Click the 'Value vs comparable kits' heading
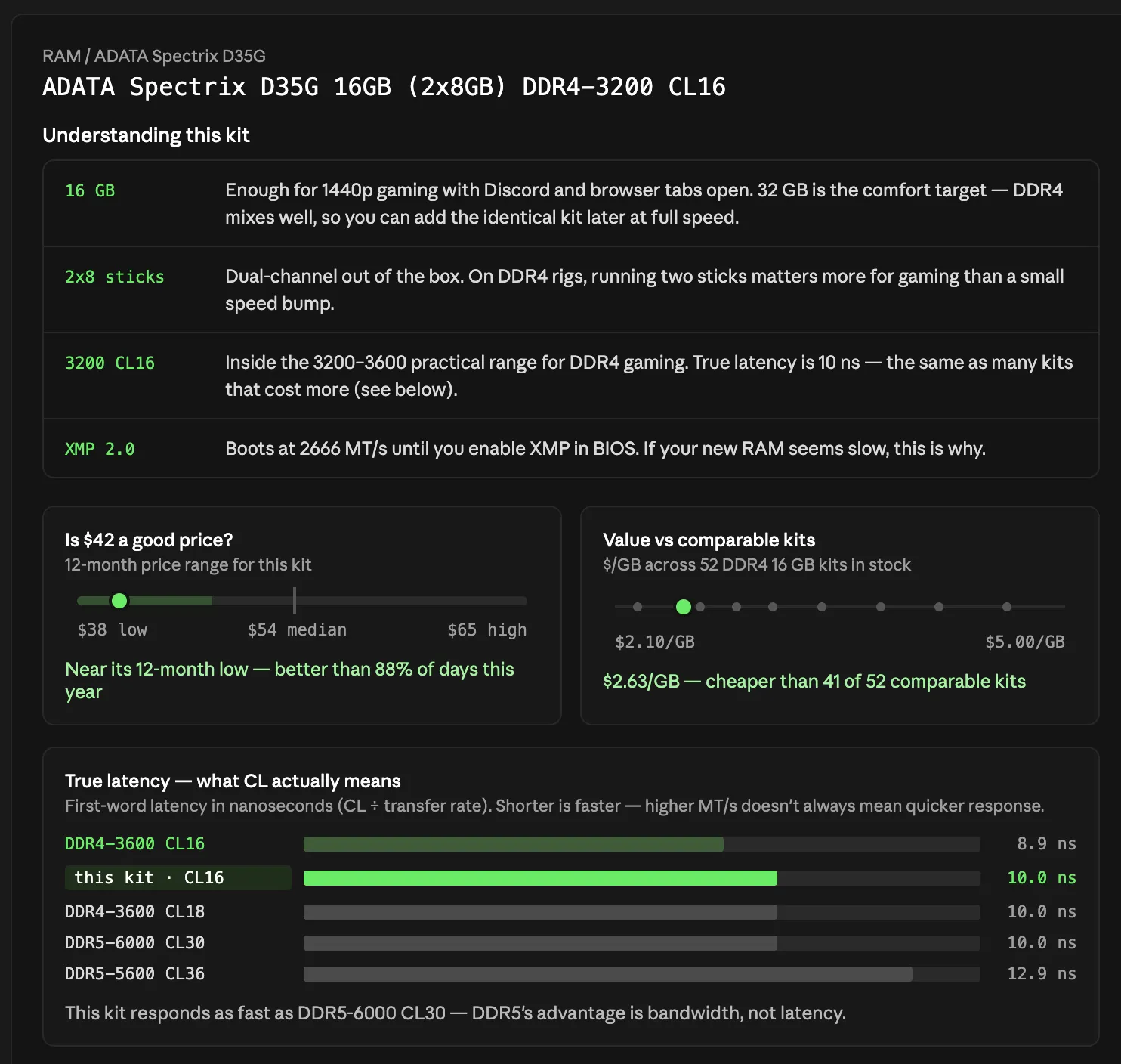The image size is (1121, 1064). (x=709, y=540)
